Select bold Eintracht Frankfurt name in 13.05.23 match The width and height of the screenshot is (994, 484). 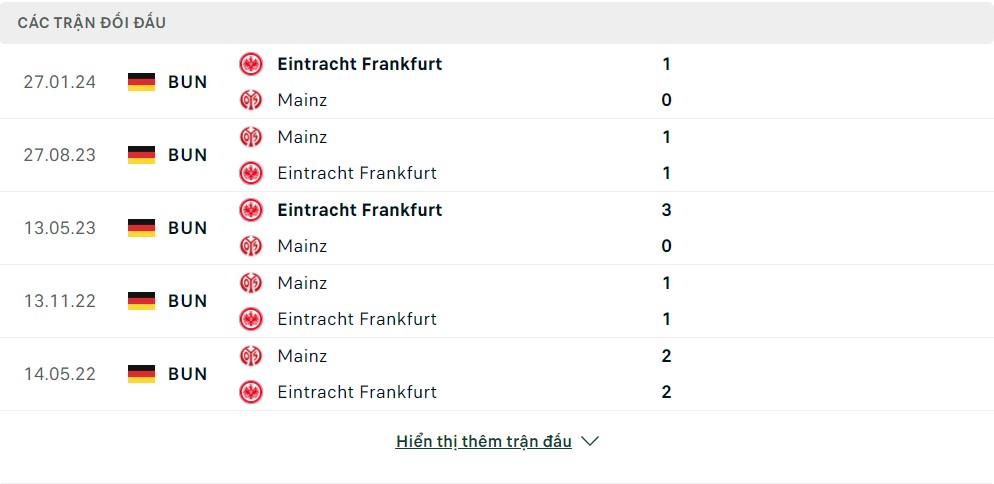point(359,210)
